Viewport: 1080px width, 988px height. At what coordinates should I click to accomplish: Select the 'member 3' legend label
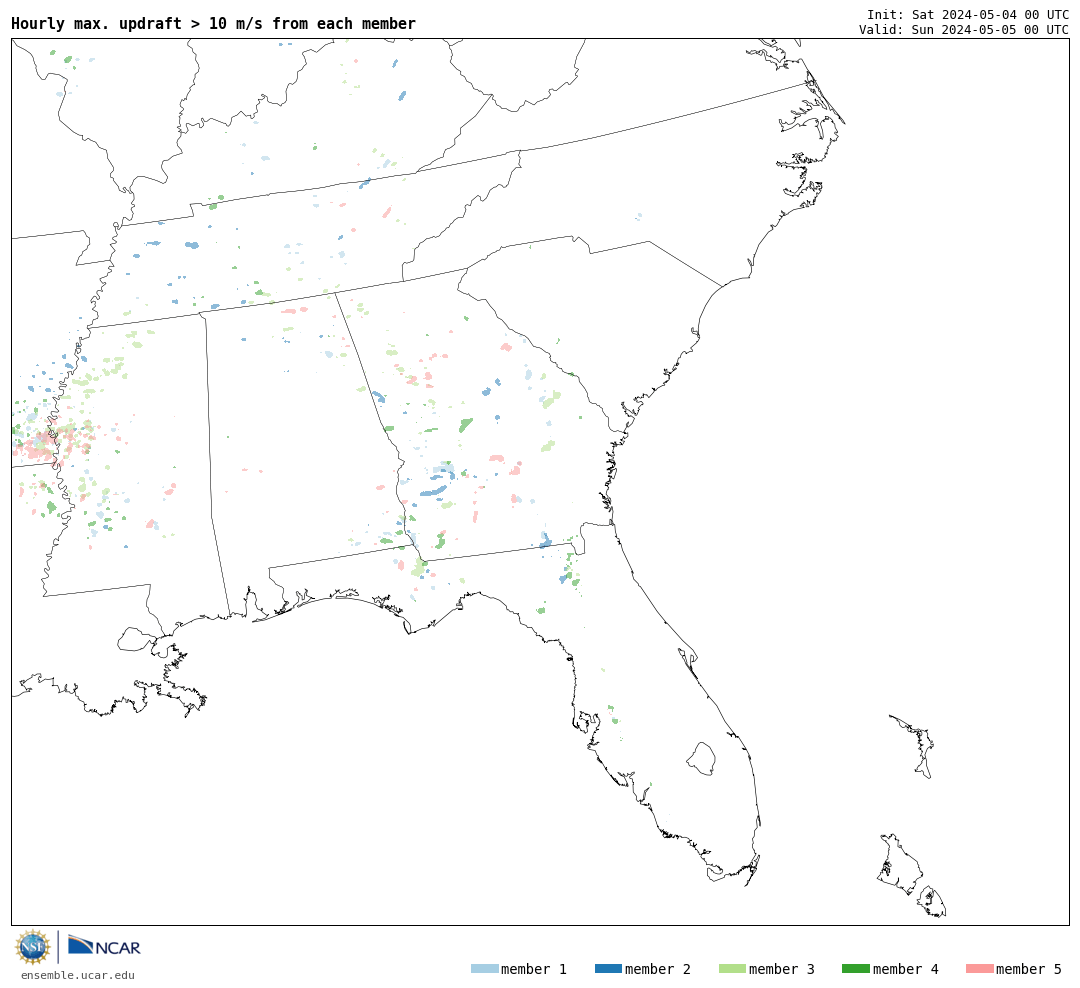coord(782,969)
